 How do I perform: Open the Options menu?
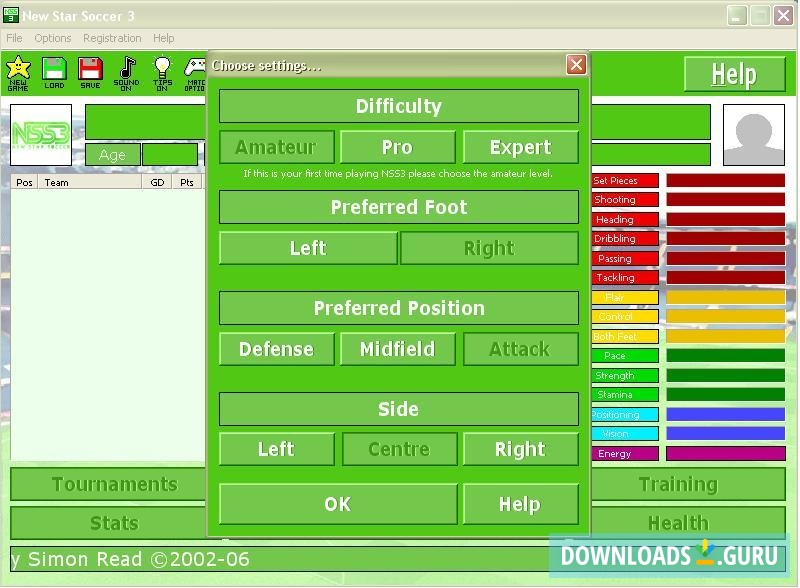(x=53, y=38)
